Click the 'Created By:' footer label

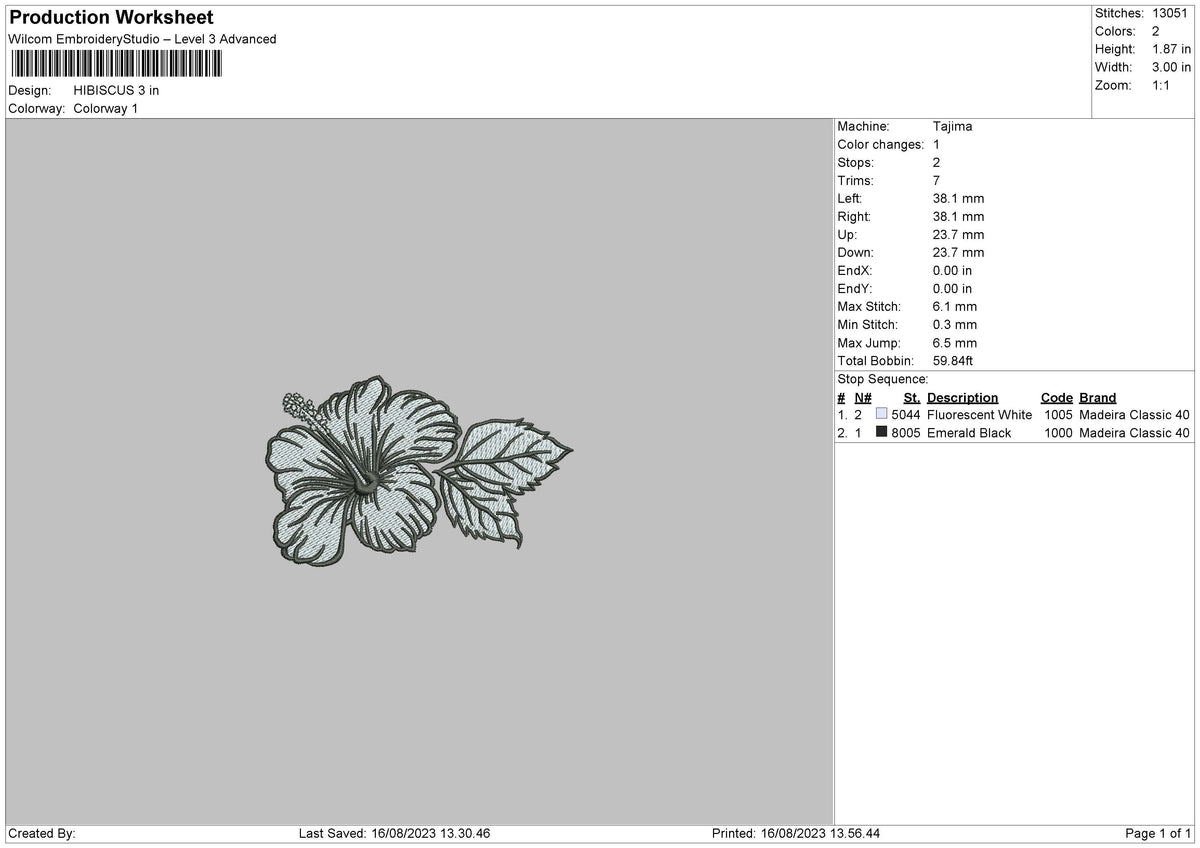click(42, 833)
